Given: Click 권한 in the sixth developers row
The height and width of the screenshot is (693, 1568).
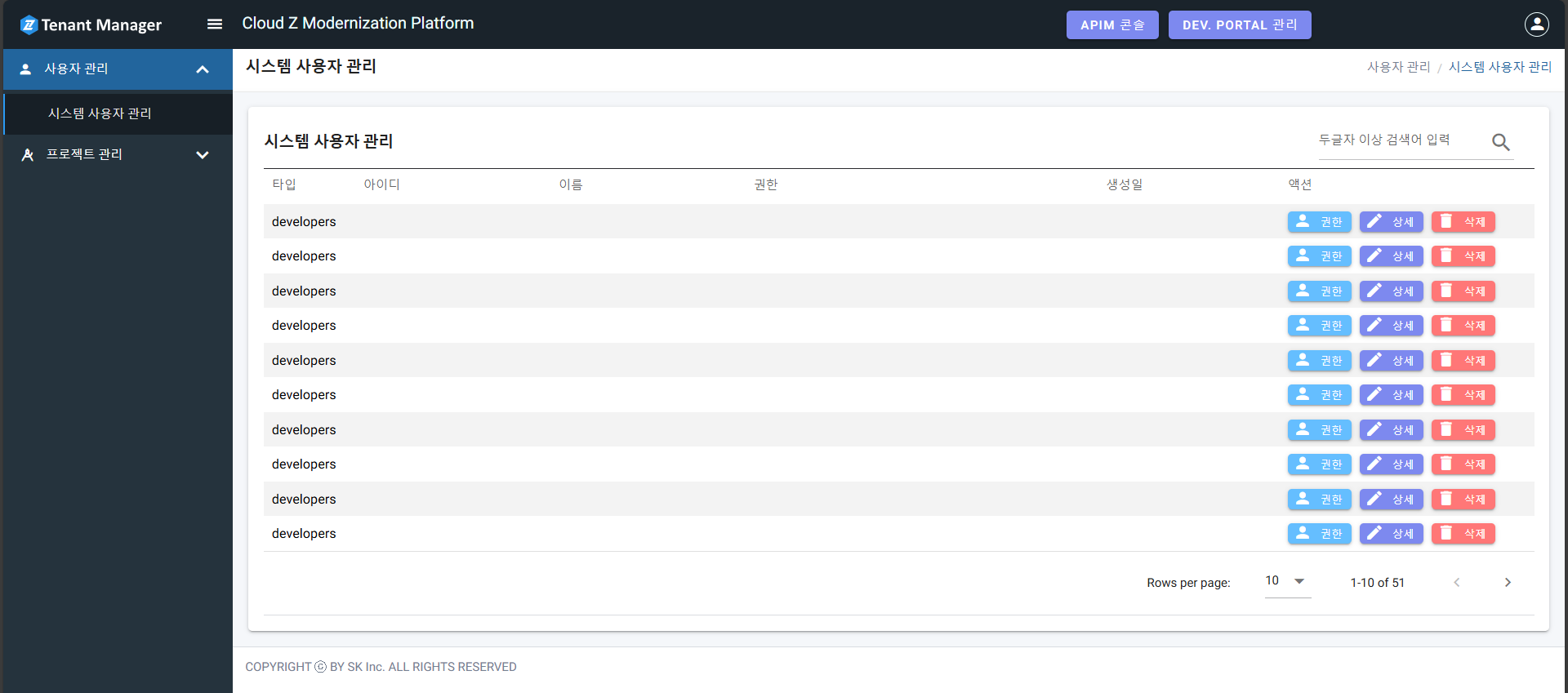Looking at the screenshot, I should [1319, 395].
